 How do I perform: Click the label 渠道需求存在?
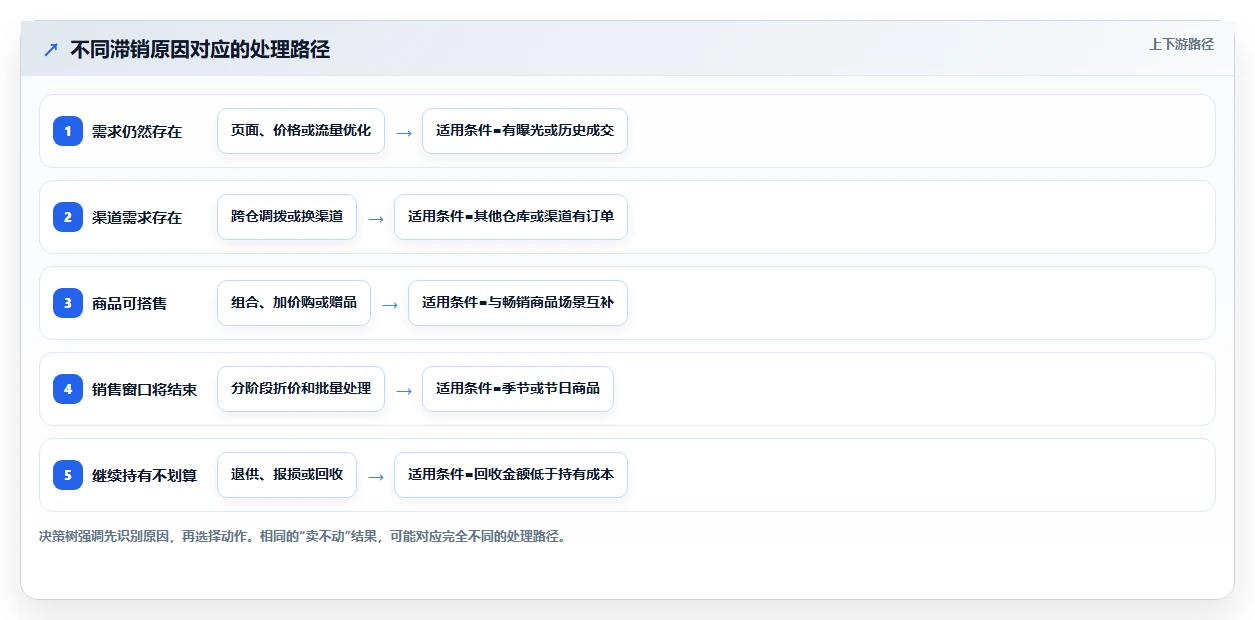click(x=137, y=217)
